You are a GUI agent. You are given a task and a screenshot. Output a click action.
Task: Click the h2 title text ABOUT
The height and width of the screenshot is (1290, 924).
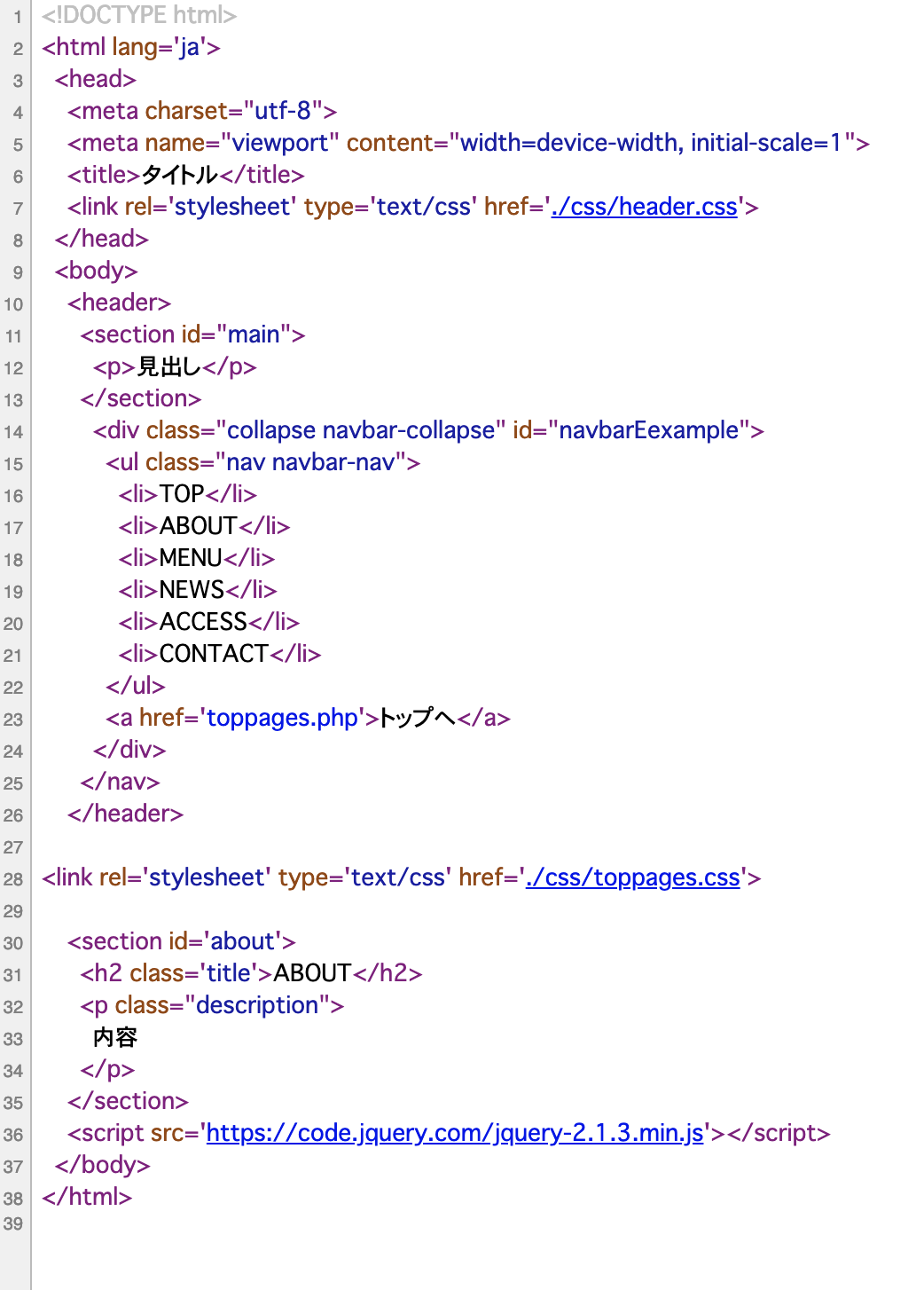312,973
